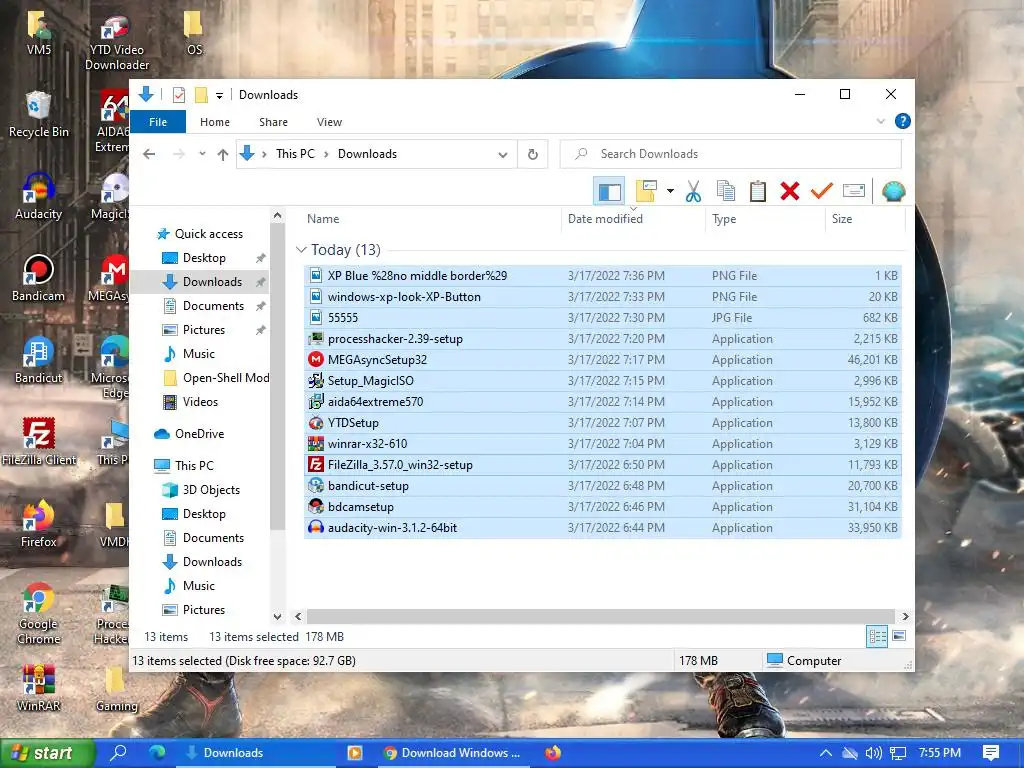Click the Firefox icon on taskbar
This screenshot has width=1024, height=768.
(553, 753)
